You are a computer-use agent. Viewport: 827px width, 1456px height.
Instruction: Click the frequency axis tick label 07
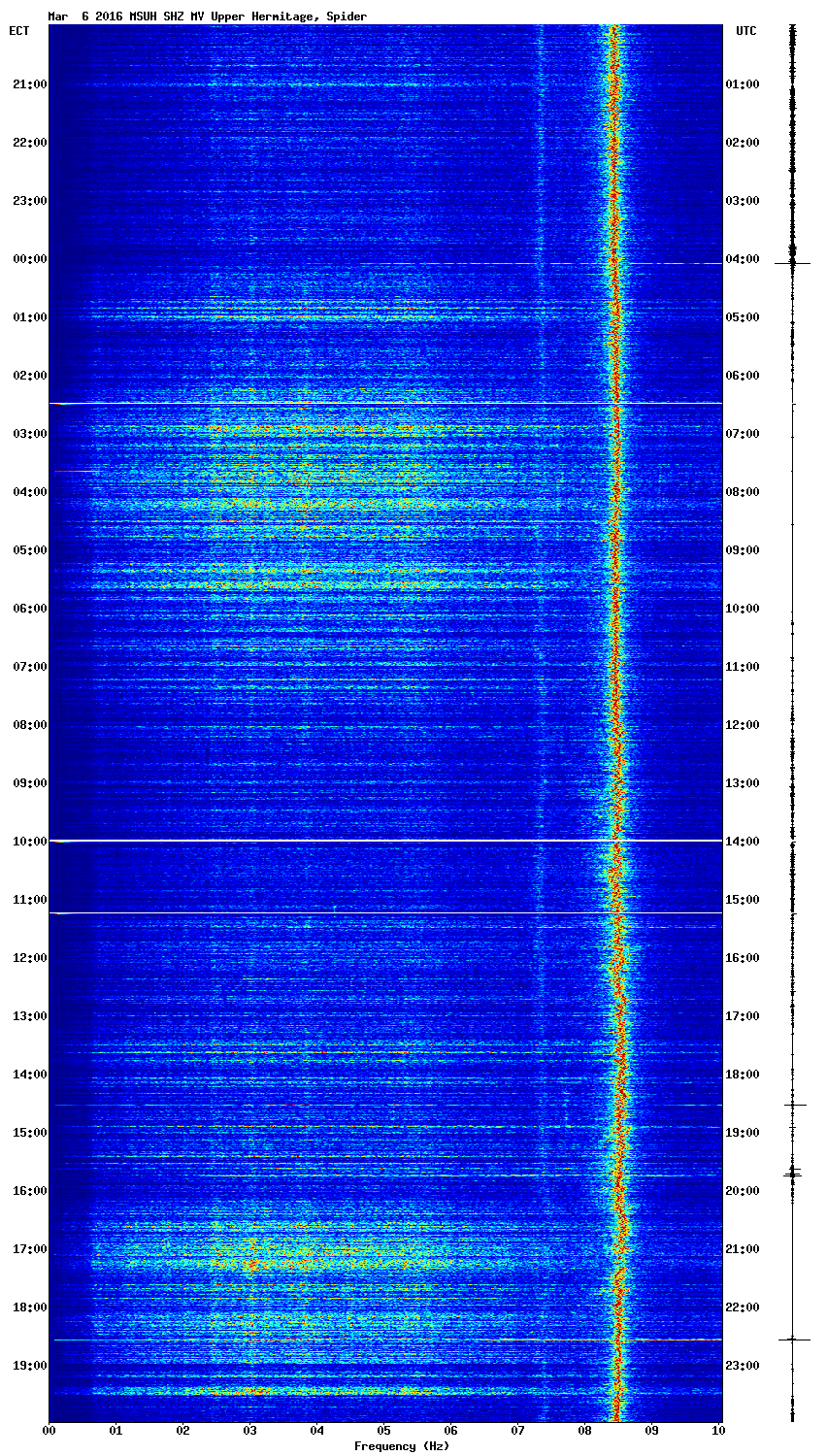(518, 1430)
